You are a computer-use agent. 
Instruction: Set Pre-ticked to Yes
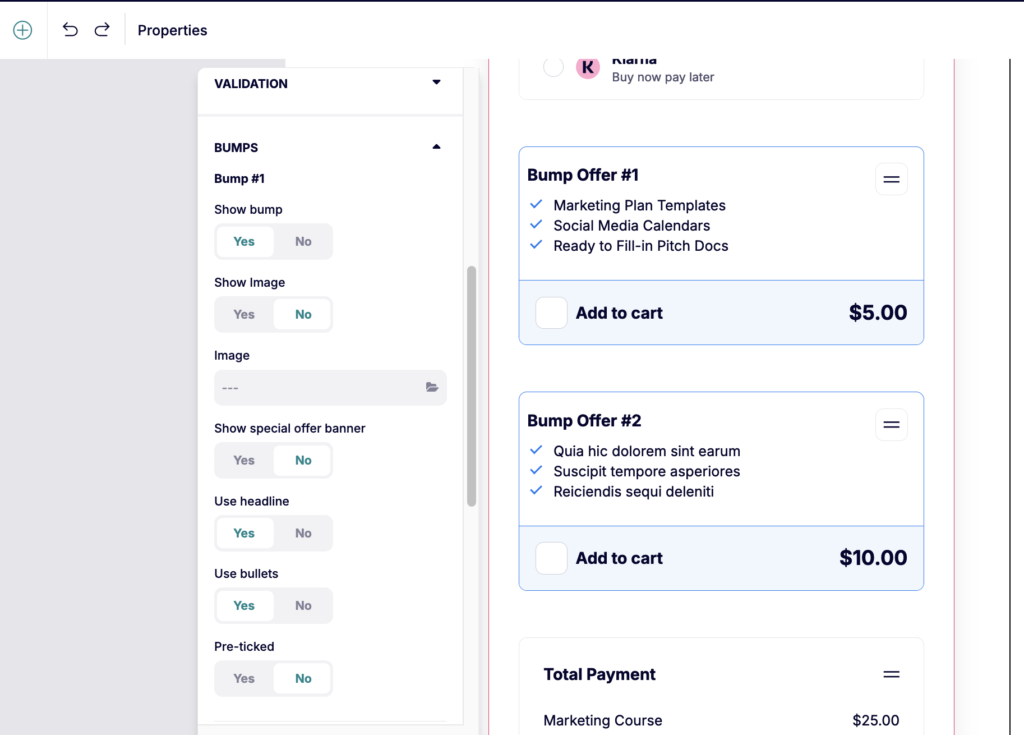coord(244,678)
